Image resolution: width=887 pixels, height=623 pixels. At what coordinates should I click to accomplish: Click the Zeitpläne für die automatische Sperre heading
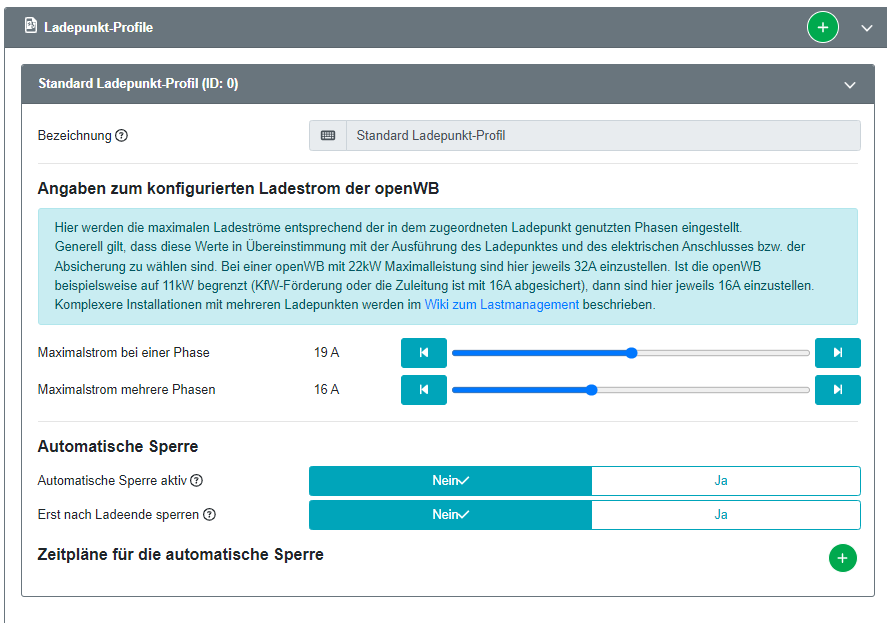(x=180, y=555)
